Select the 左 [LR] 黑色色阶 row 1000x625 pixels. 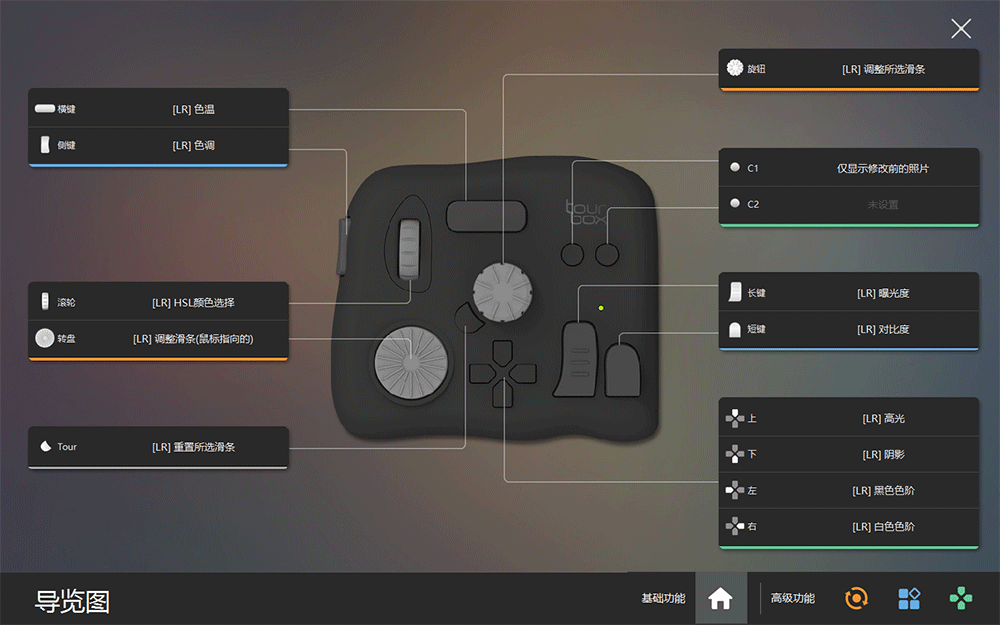coord(849,490)
